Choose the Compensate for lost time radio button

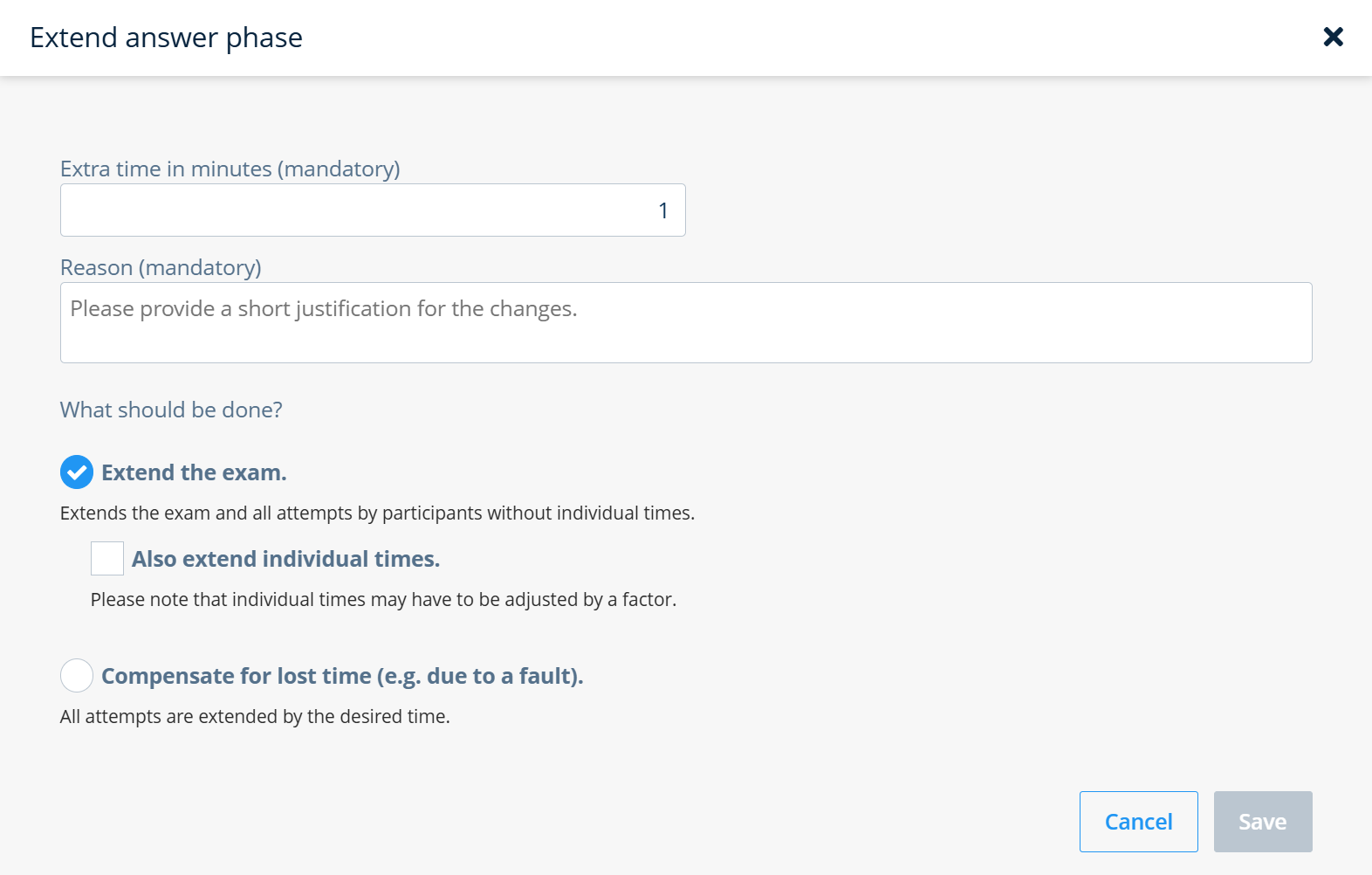(77, 676)
